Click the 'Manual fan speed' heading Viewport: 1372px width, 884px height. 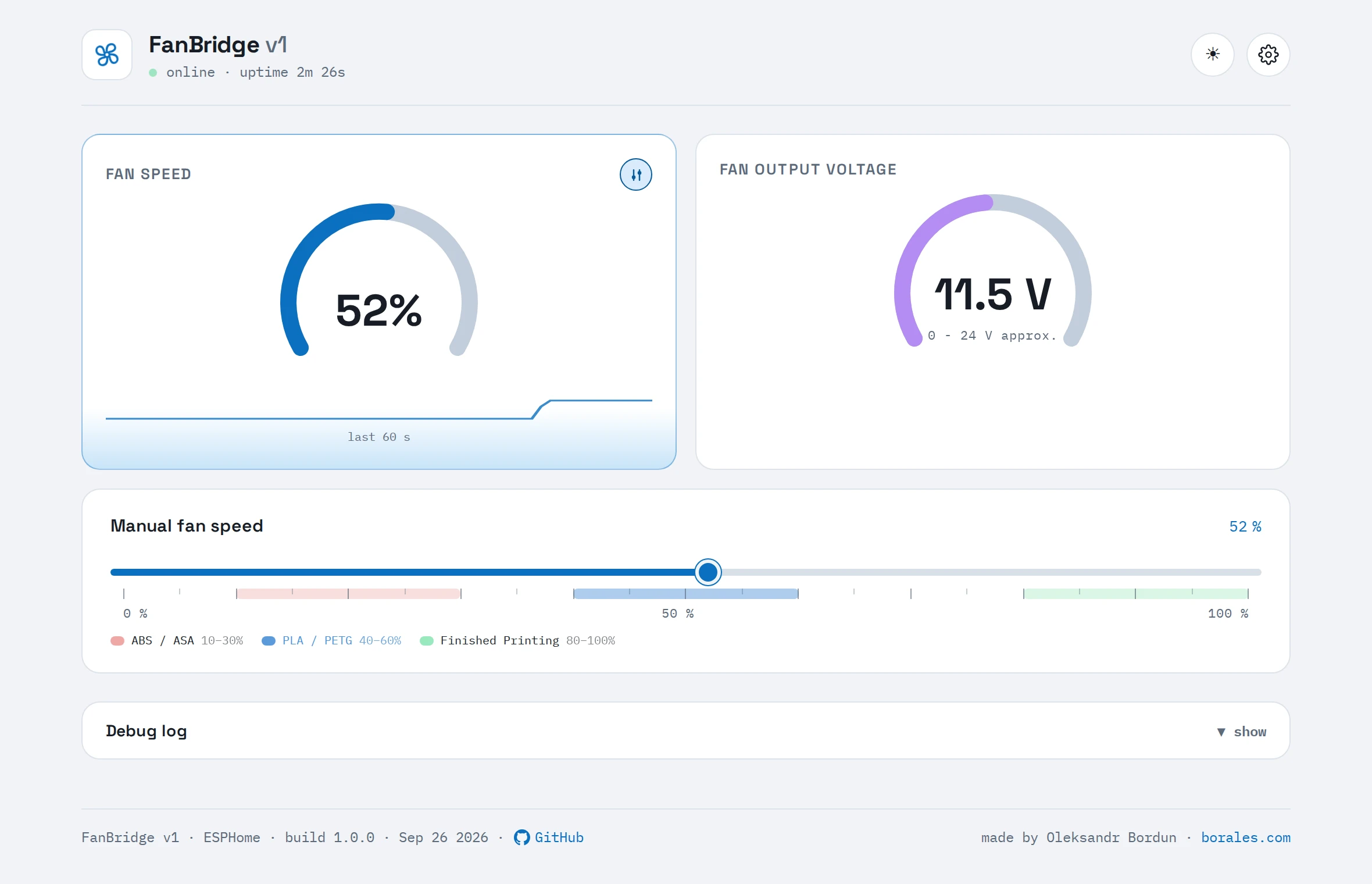point(187,526)
